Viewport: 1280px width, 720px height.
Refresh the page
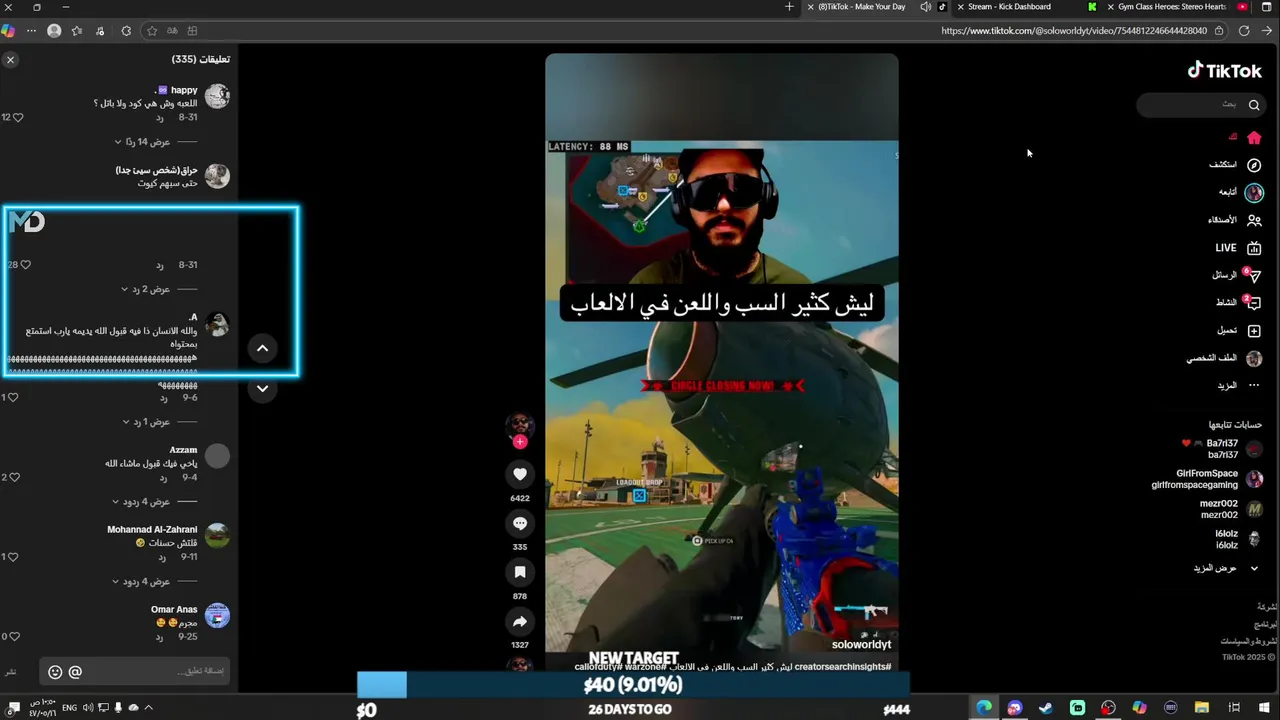(1244, 31)
